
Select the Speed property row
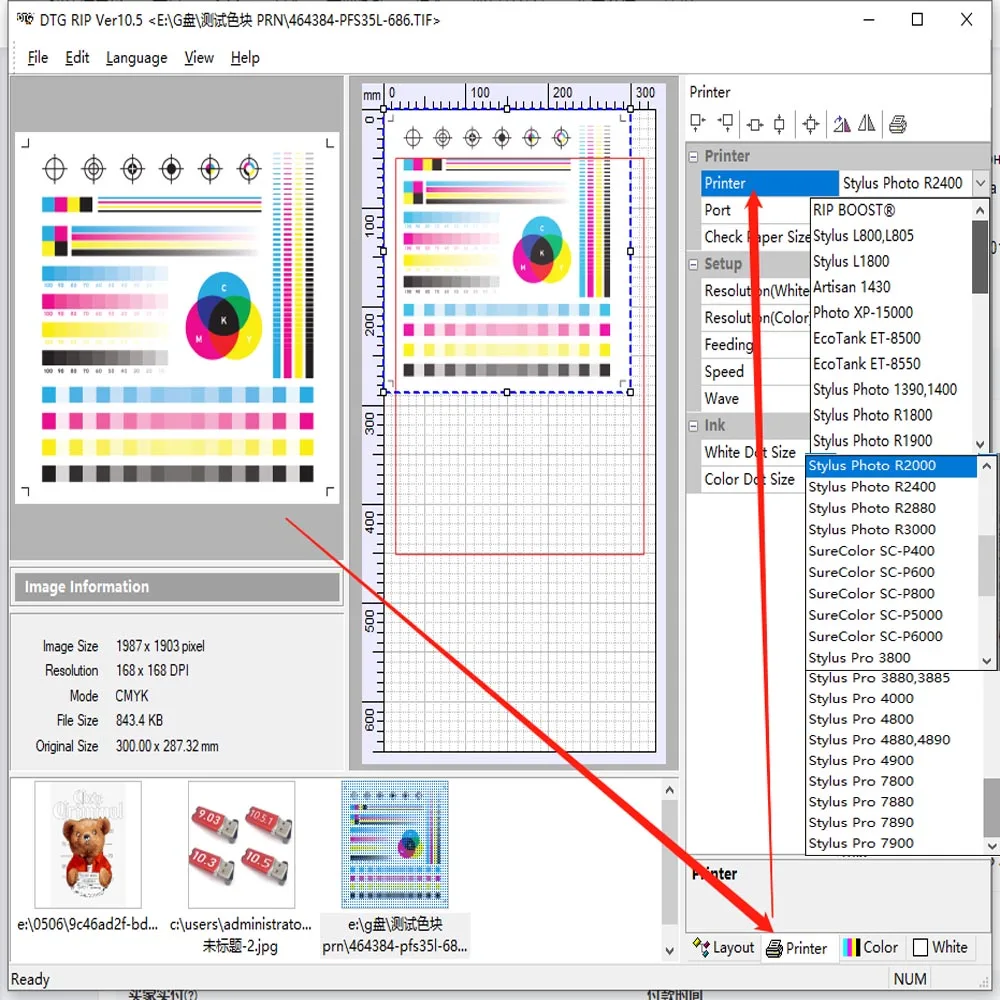[x=755, y=371]
